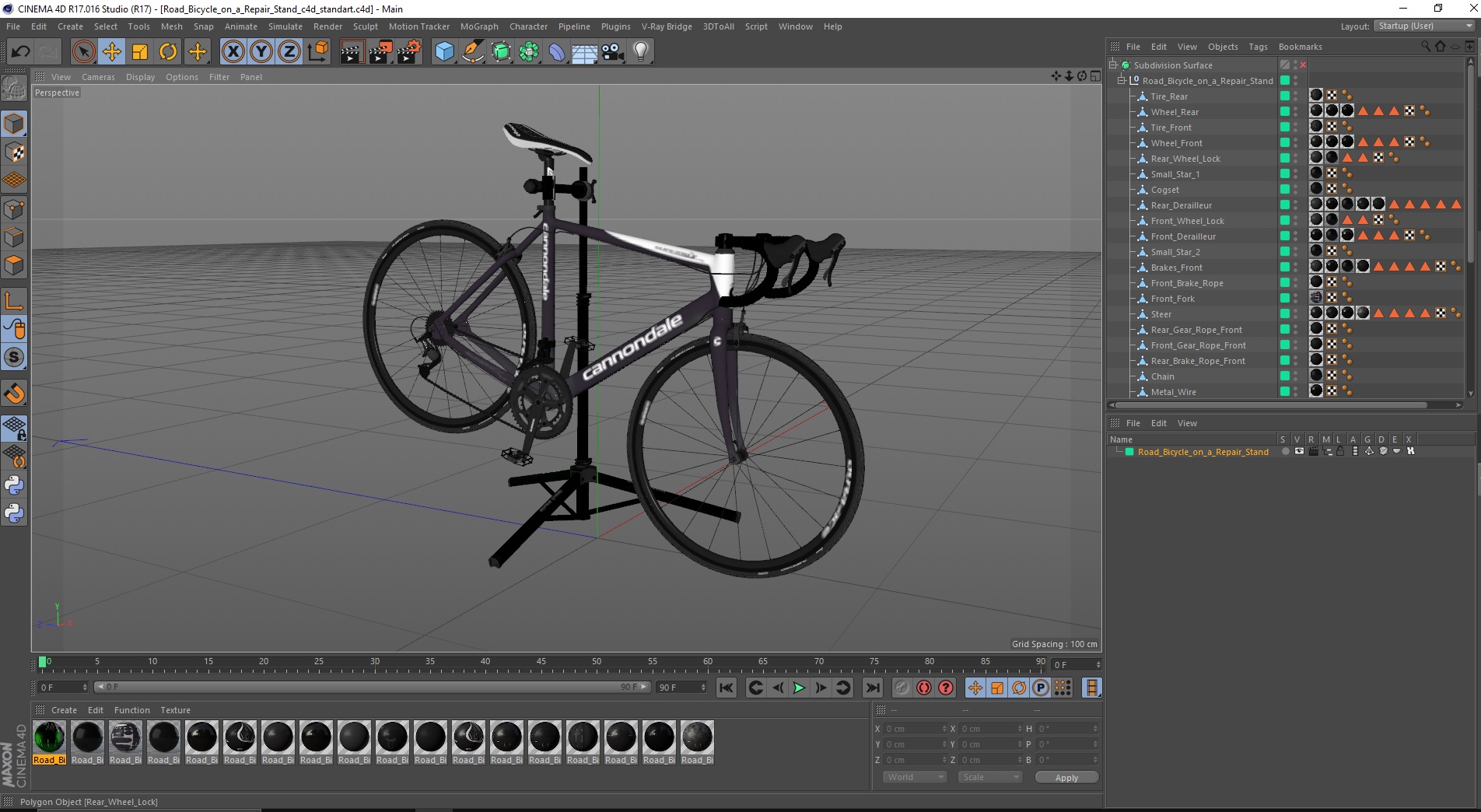This screenshot has height=812, width=1481.
Task: Select Points mode in left sidebar
Action: pos(15,208)
